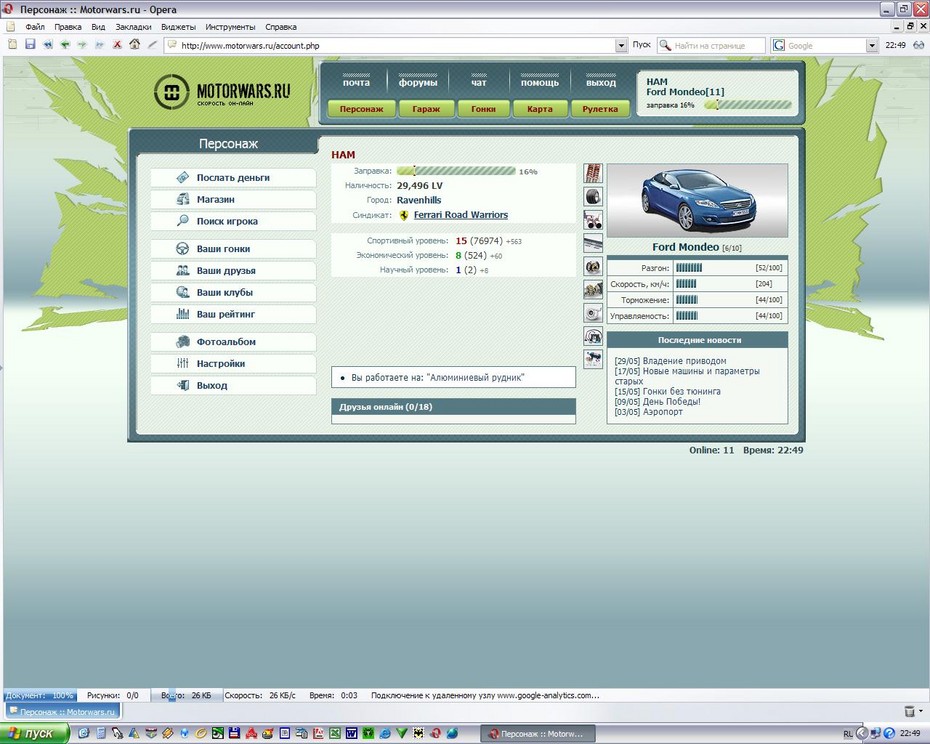Click the last part icon below nitro
The width and height of the screenshot is (930, 744).
coord(593,359)
